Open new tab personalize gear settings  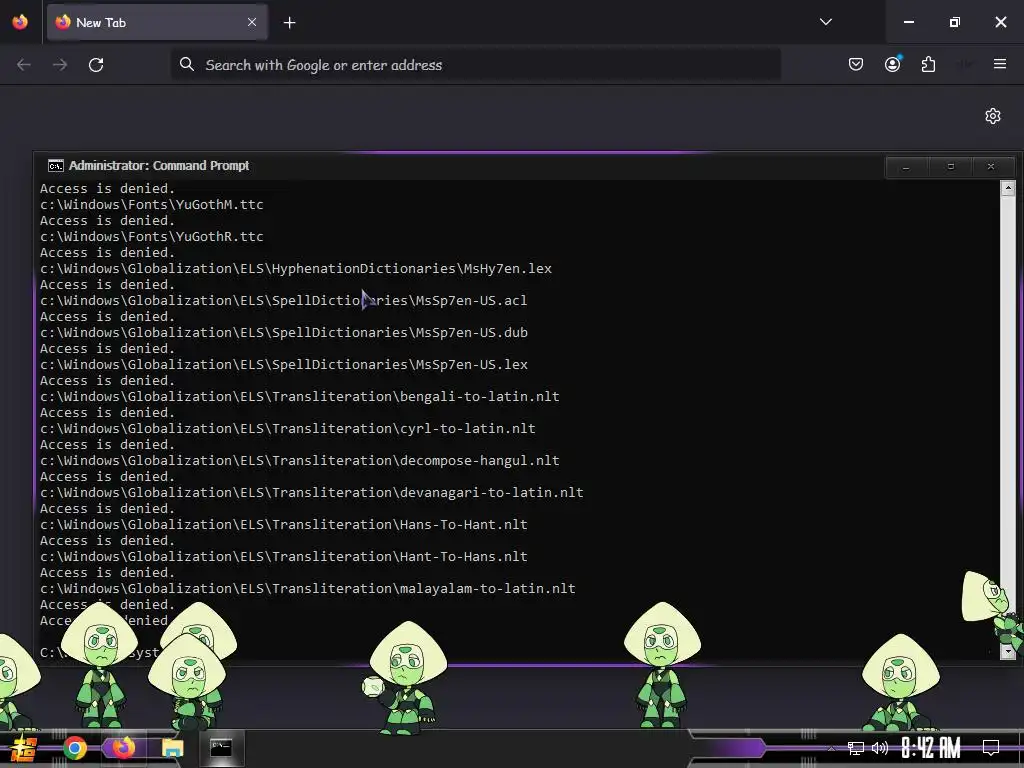click(x=993, y=116)
